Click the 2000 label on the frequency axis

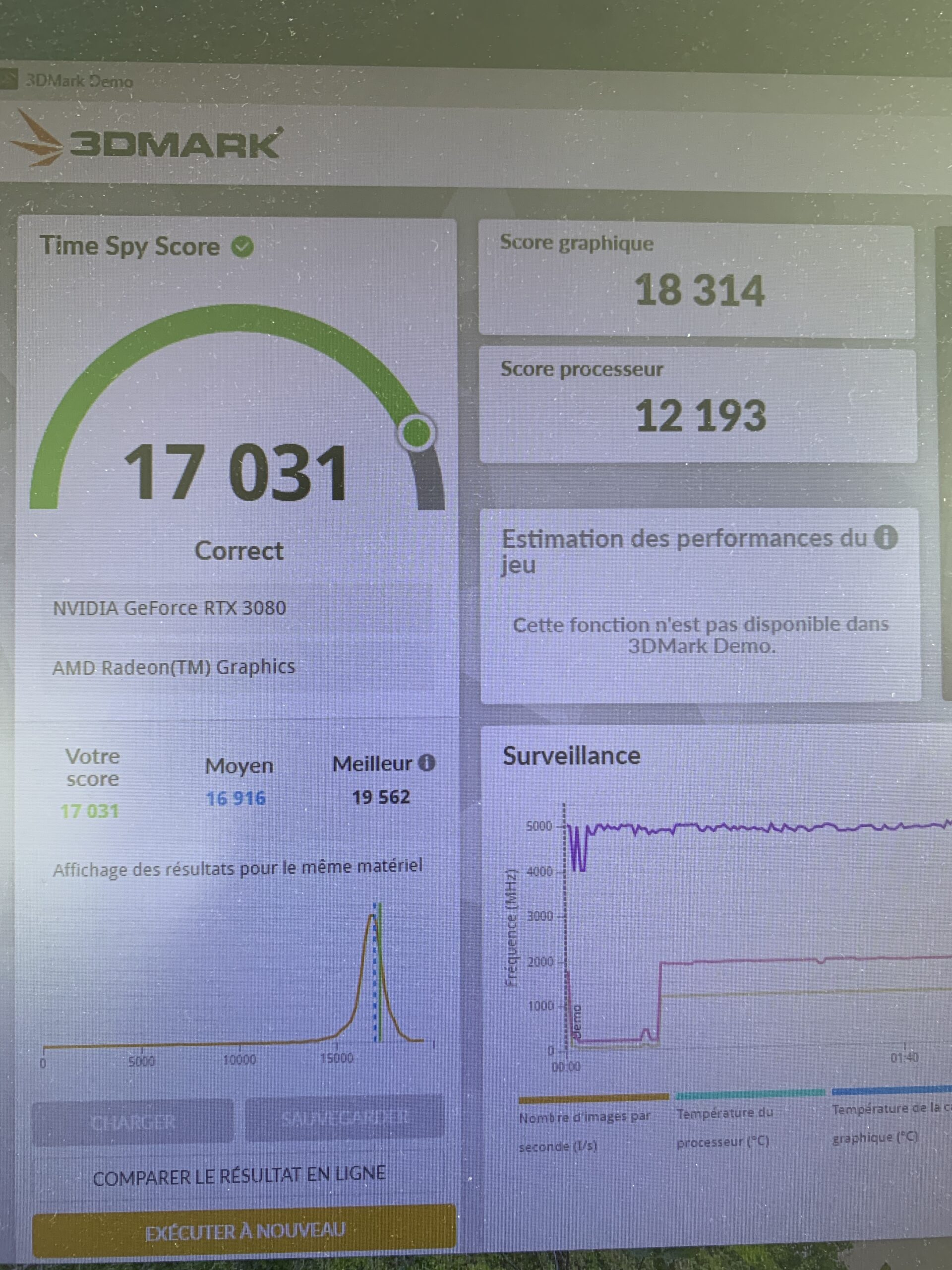click(x=540, y=961)
